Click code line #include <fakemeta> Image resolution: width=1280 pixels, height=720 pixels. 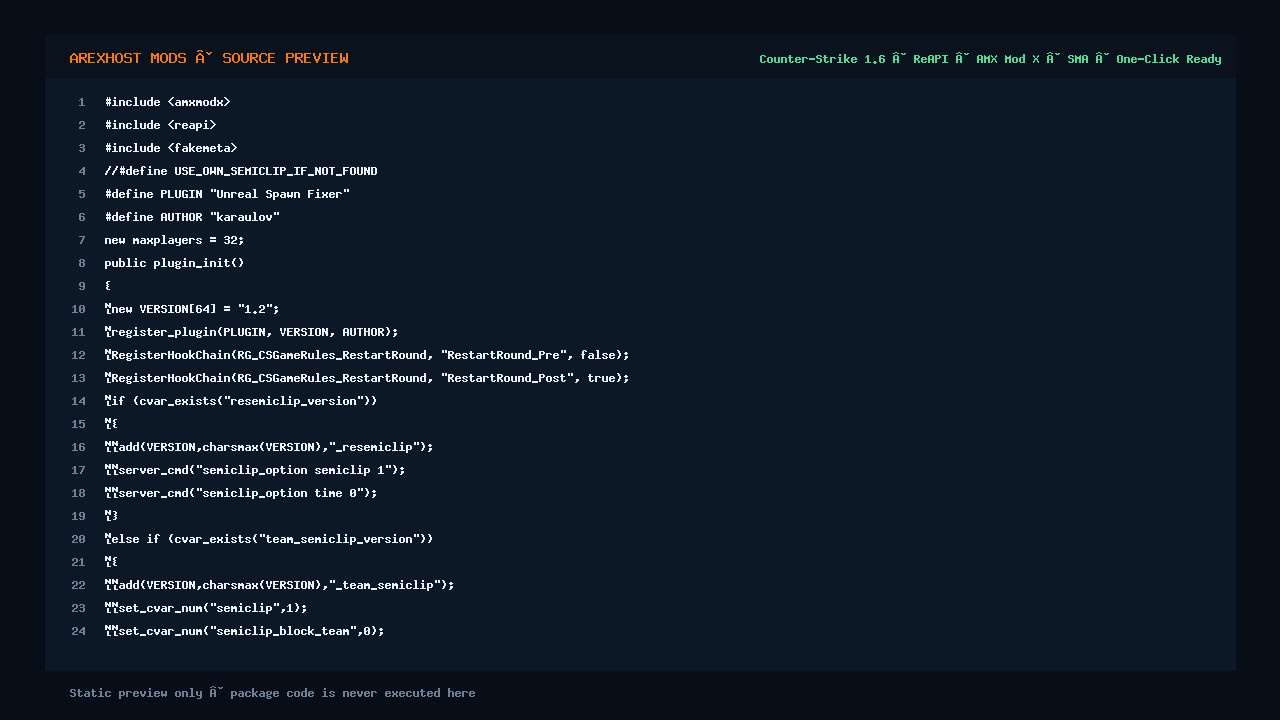(171, 148)
